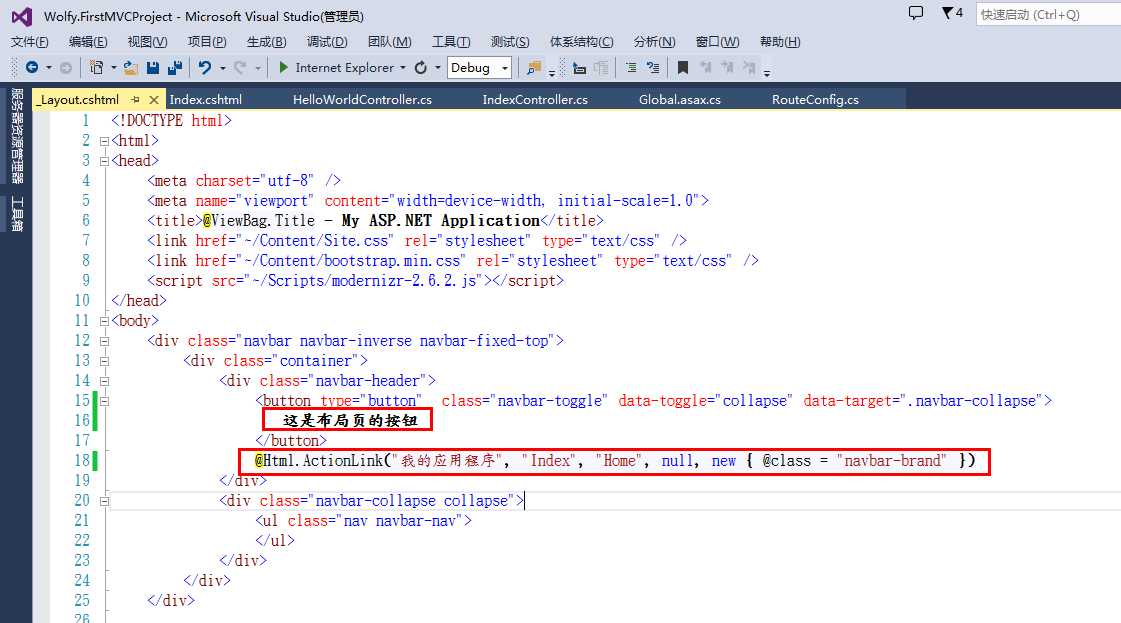Screen dimensions: 1121x623
Task: Open the 文件(F) menu
Action: [x=29, y=41]
